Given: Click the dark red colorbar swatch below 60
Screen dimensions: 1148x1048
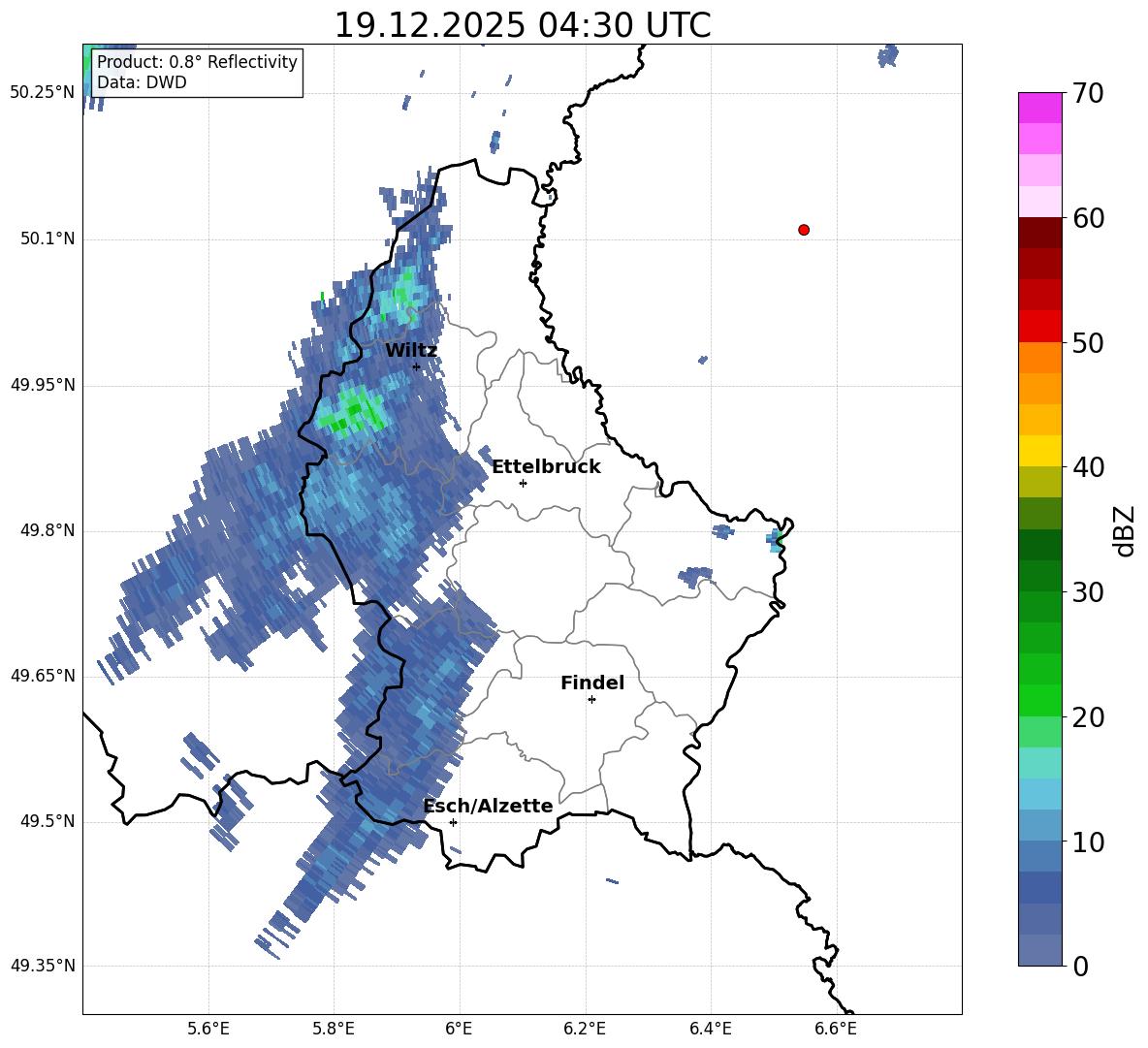Looking at the screenshot, I should click(x=1039, y=233).
